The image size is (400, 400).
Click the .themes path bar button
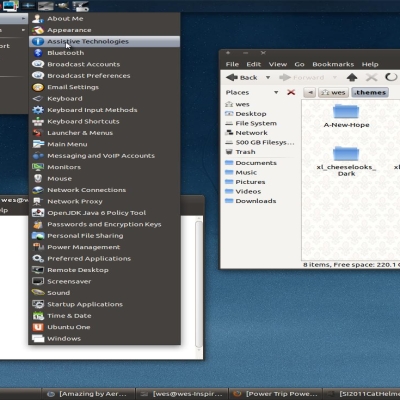click(x=370, y=92)
